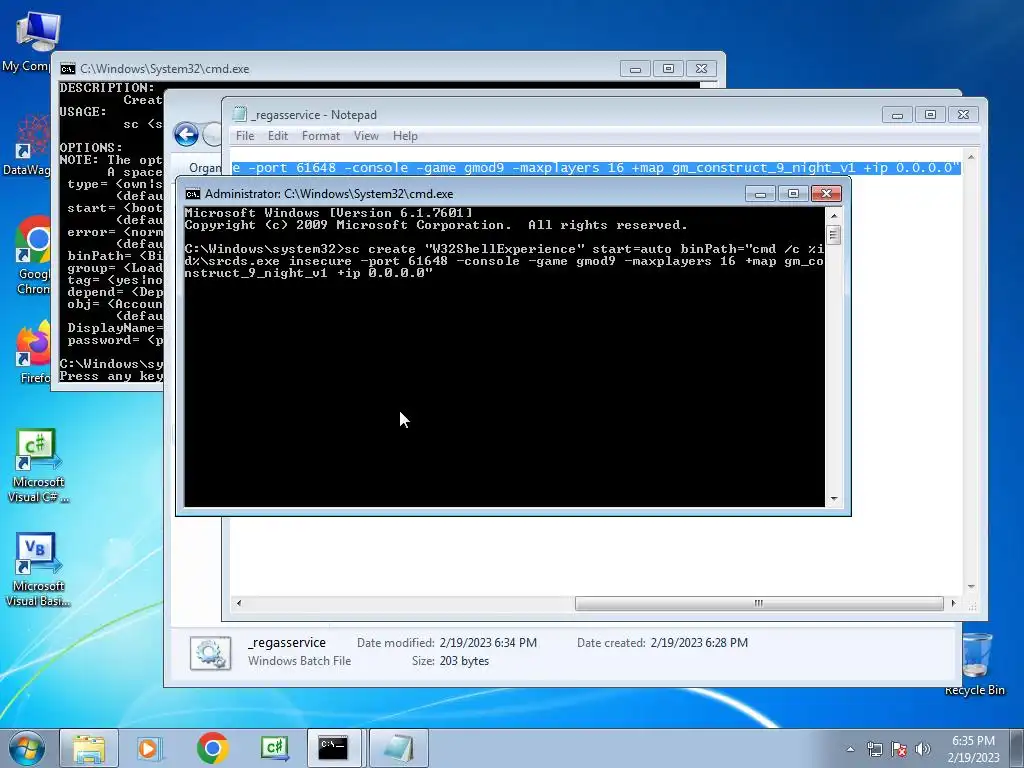Screen dimensions: 1024x768
Task: Click Date created value 2/19/2023 6:28 PM
Action: pyautogui.click(x=699, y=643)
